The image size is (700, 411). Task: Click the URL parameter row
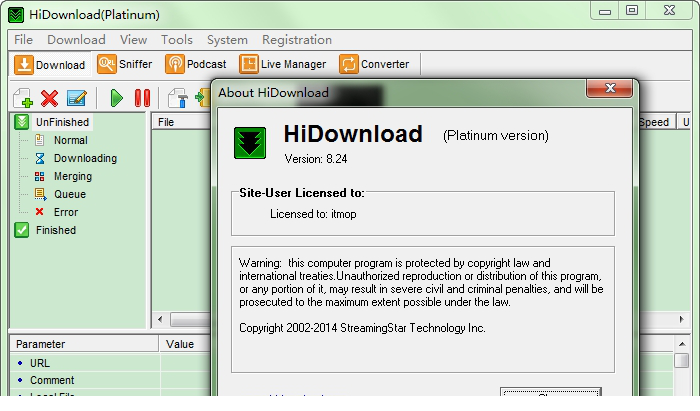pyautogui.click(x=110, y=363)
